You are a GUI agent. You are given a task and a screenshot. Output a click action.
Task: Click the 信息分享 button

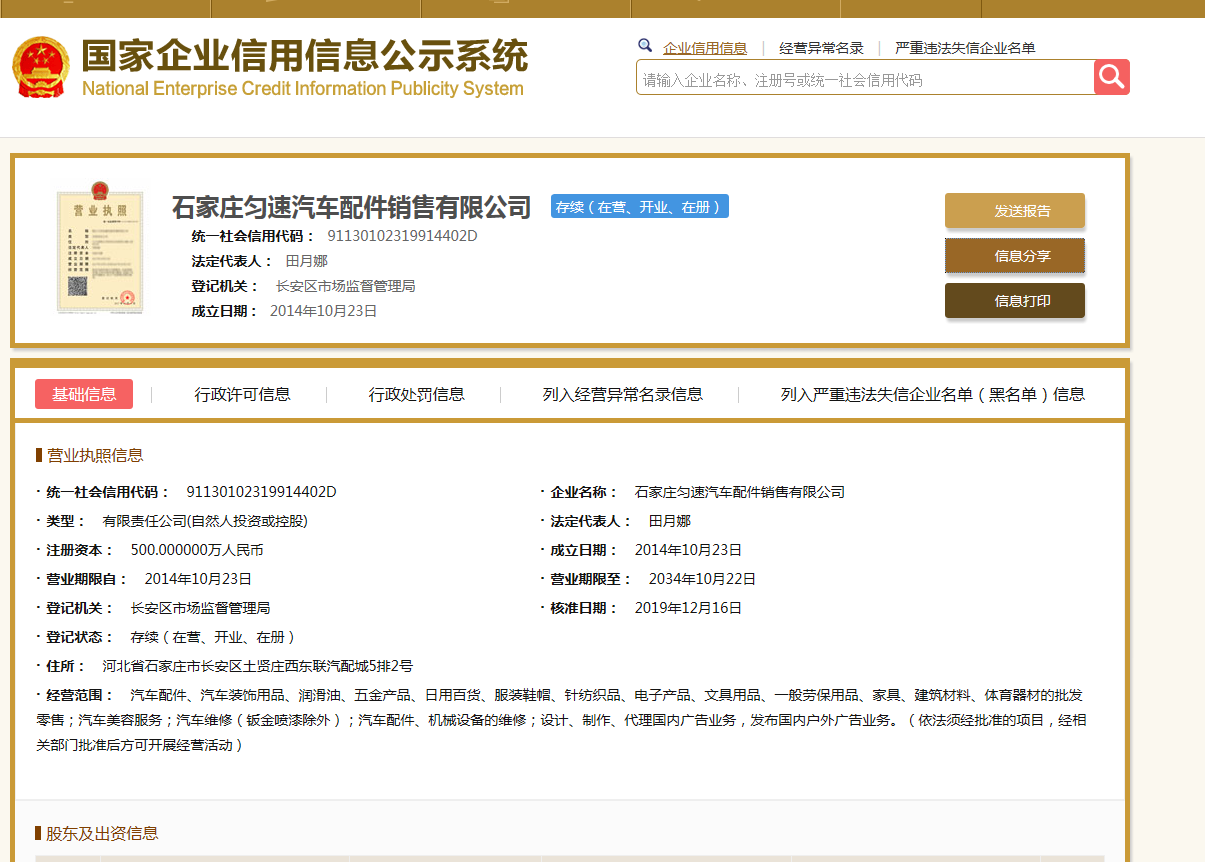coord(1015,256)
